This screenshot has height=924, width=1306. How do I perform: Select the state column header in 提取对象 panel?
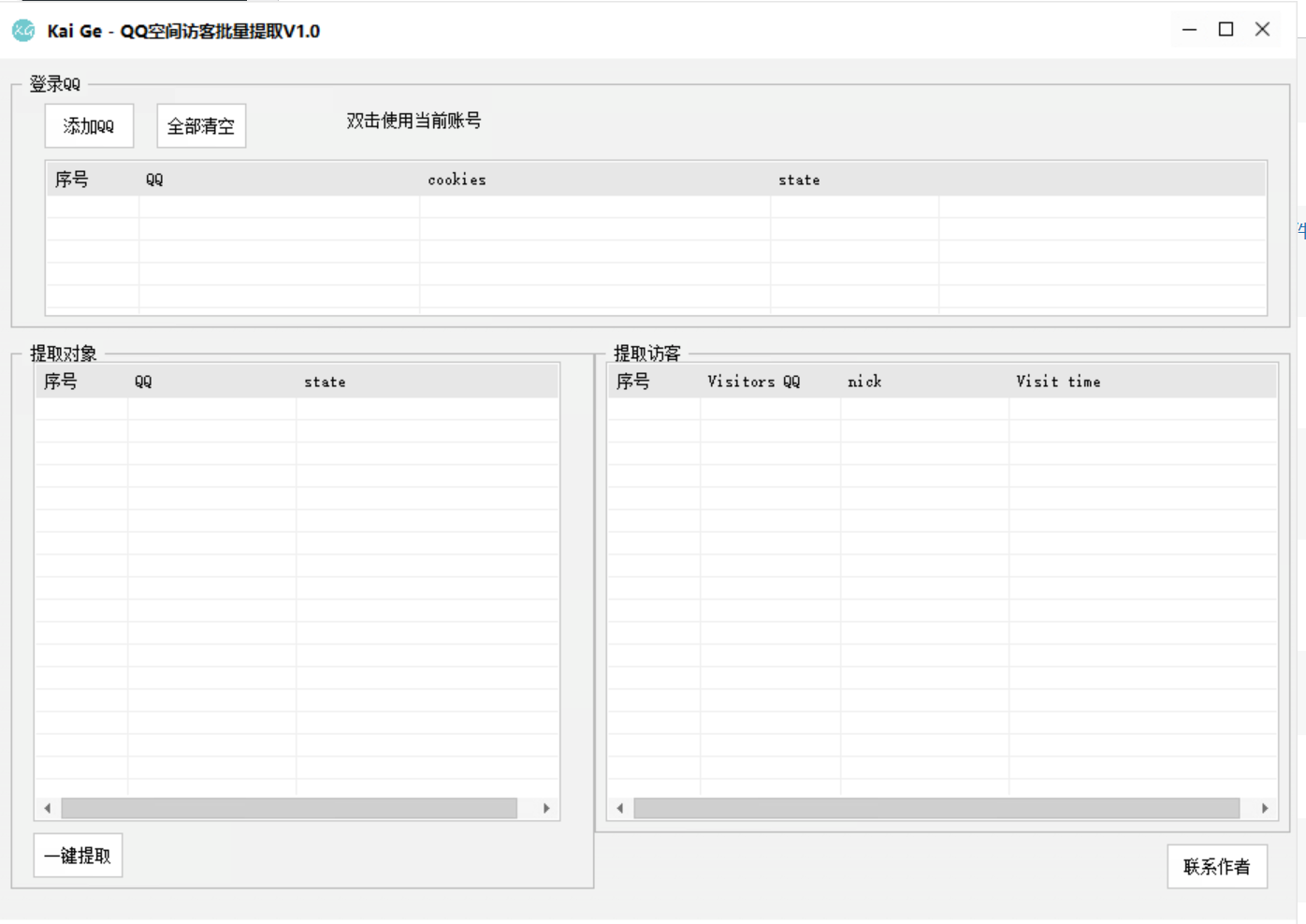tap(325, 381)
